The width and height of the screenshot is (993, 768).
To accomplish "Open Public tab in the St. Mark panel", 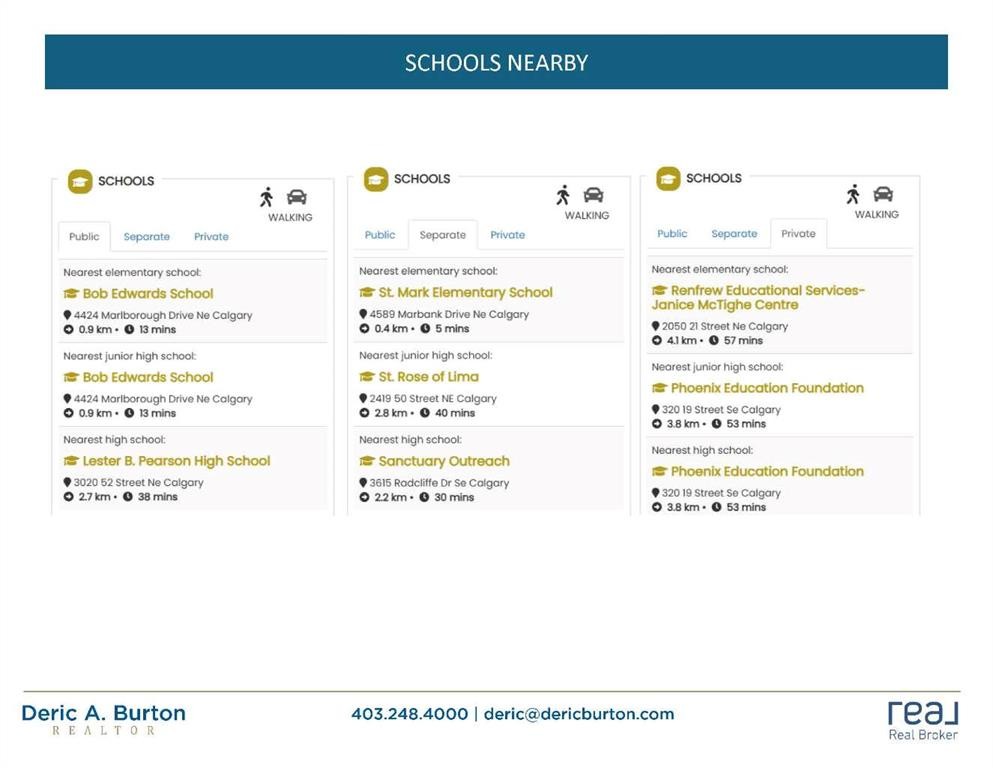I will [x=380, y=235].
